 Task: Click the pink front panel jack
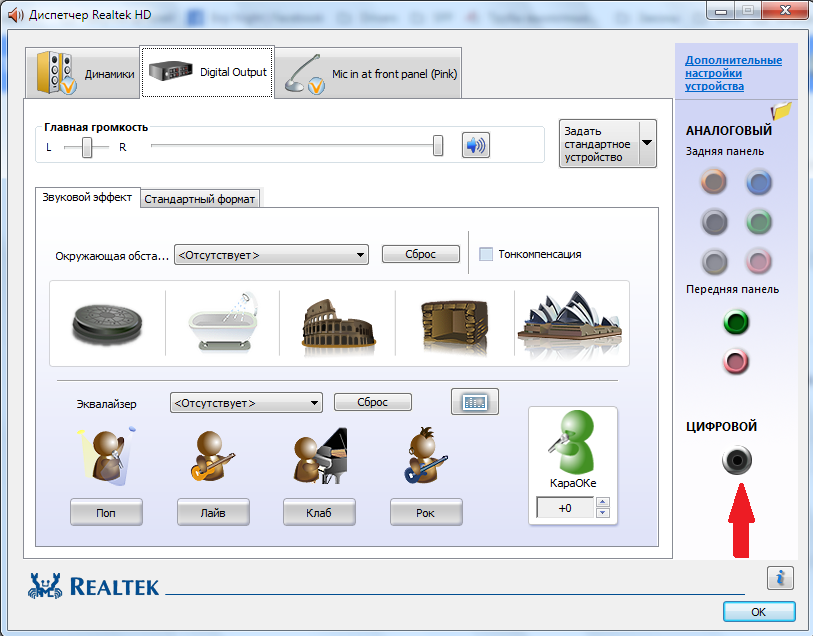(736, 361)
